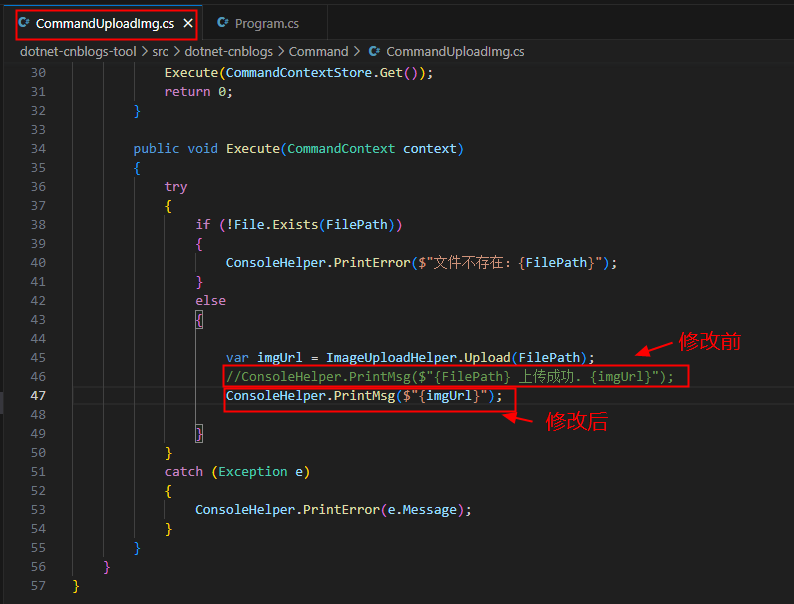Open the dotnet-cnblogs breadcrumb segment
The image size is (794, 604).
[x=228, y=52]
